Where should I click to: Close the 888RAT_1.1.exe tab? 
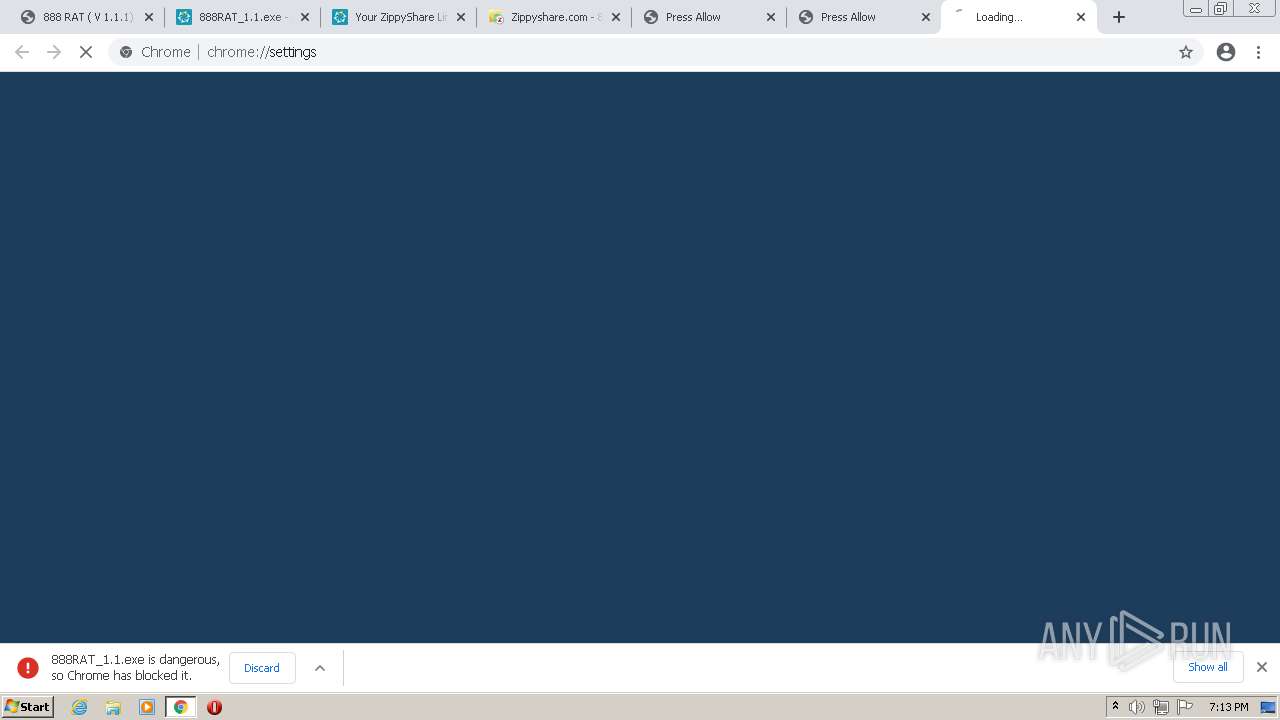click(x=305, y=17)
